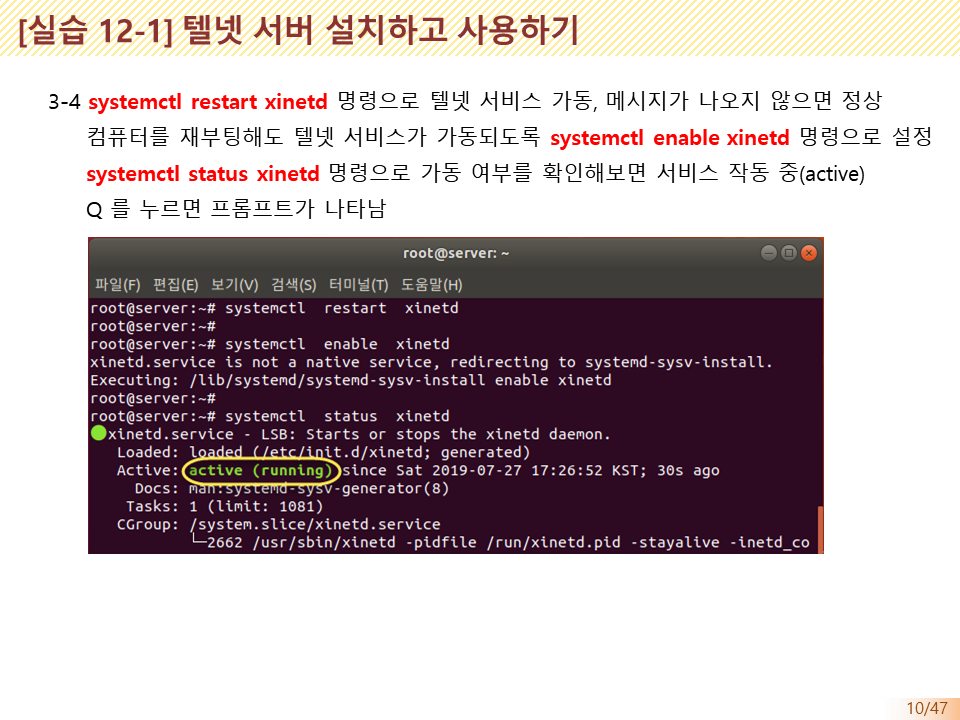Close the terminal with the orange button
Viewport: 960px width, 720px height.
808,253
